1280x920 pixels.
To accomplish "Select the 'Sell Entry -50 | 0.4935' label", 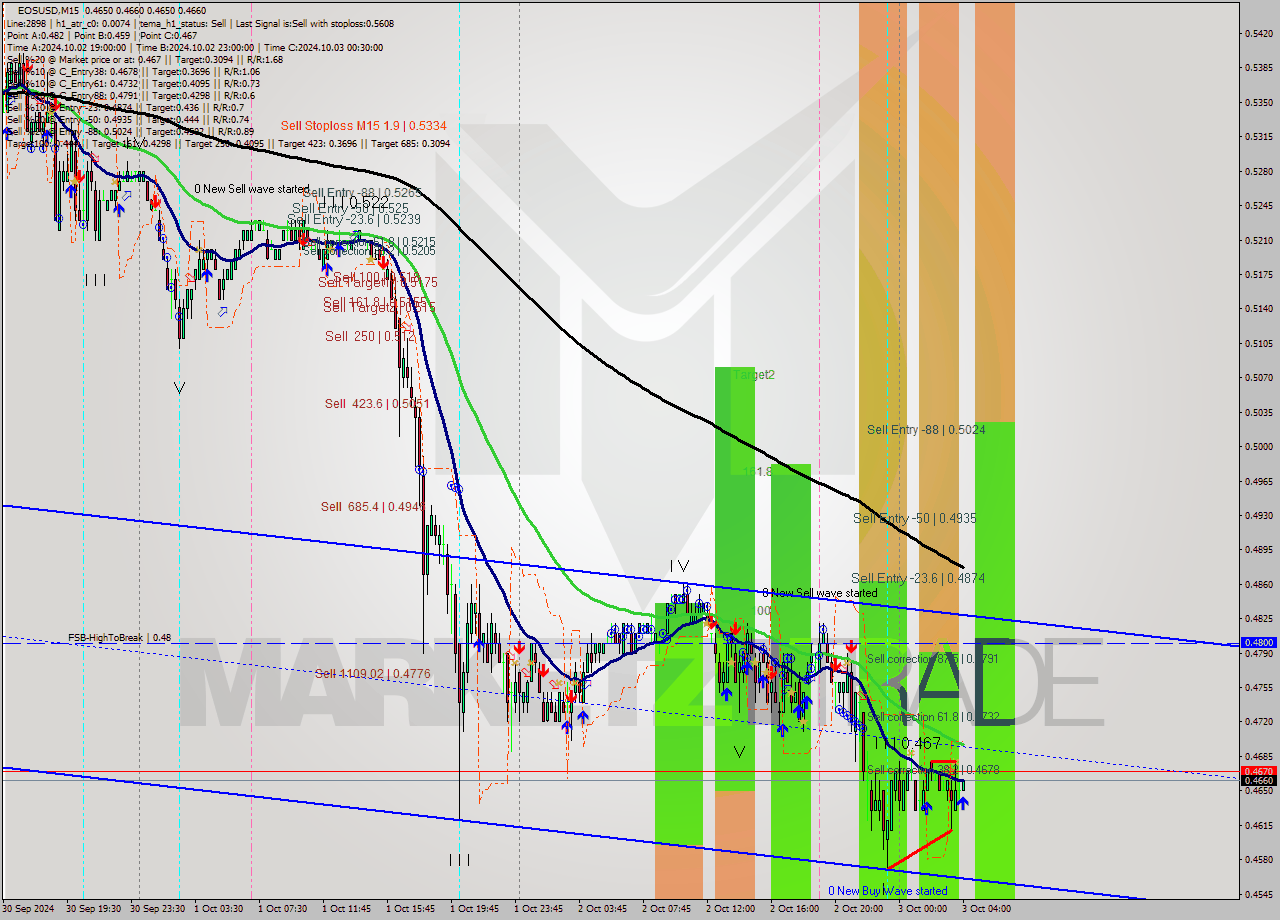I will [914, 518].
